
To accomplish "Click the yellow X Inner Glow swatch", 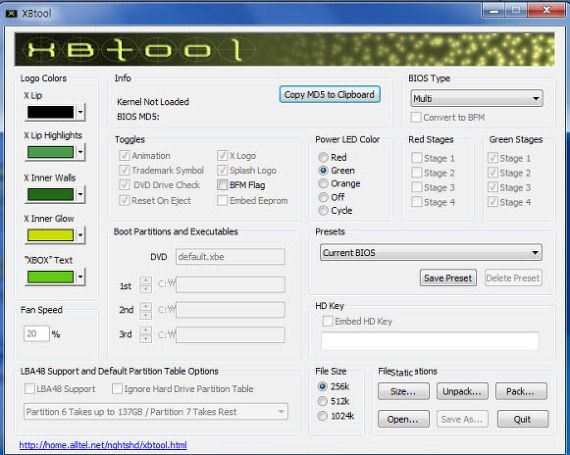I will (x=51, y=235).
